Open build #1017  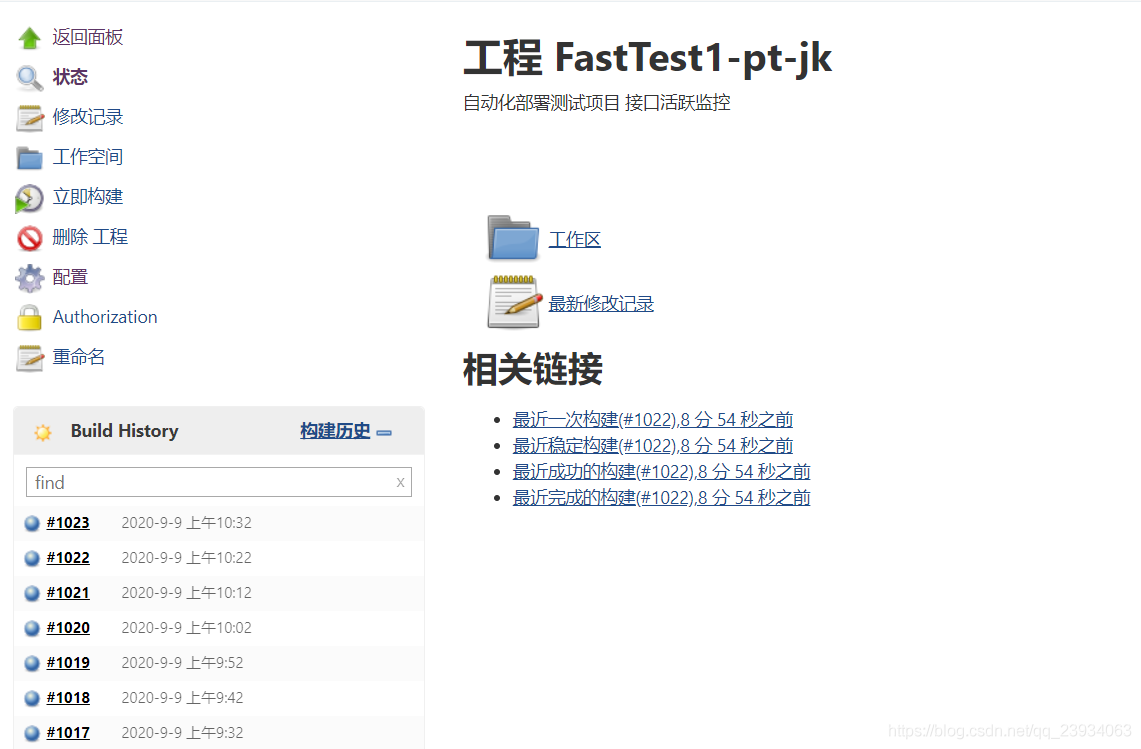68,732
